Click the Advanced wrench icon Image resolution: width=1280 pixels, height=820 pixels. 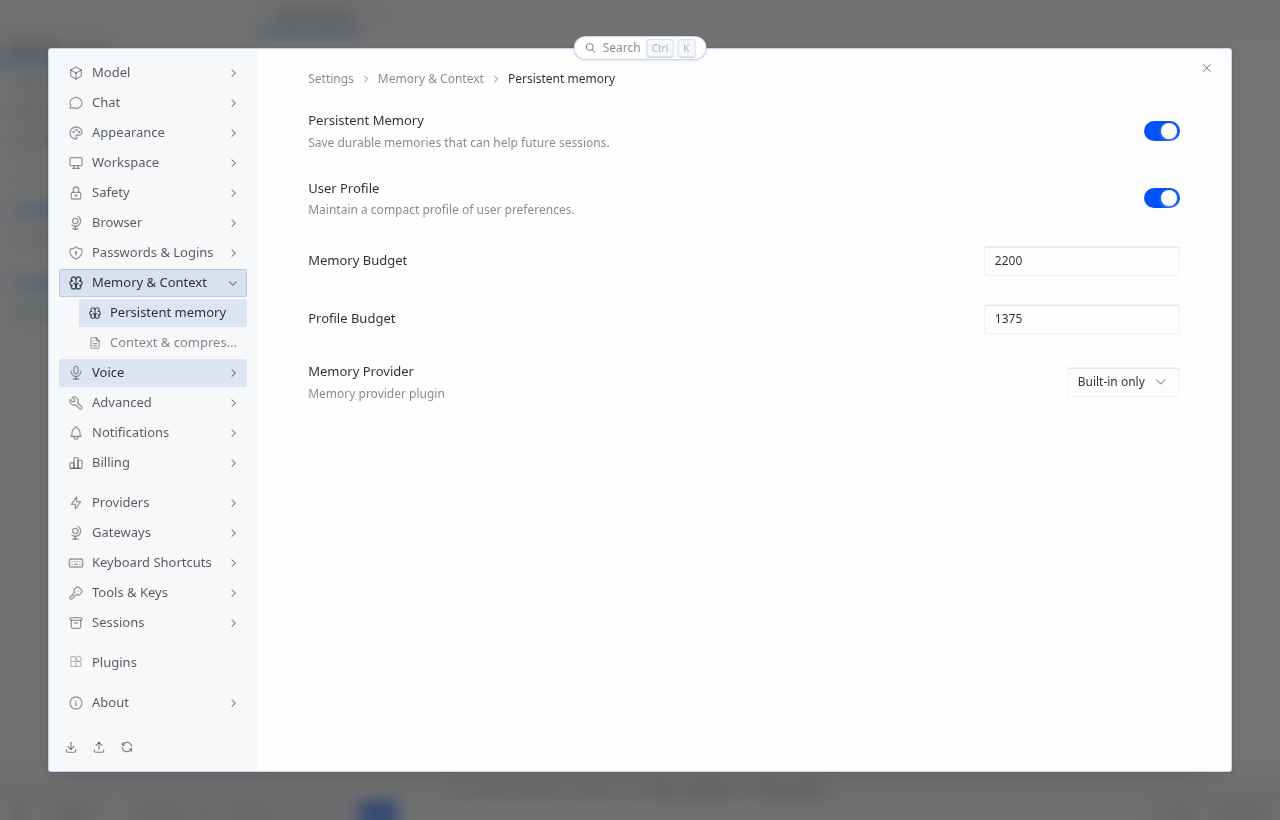pos(76,403)
